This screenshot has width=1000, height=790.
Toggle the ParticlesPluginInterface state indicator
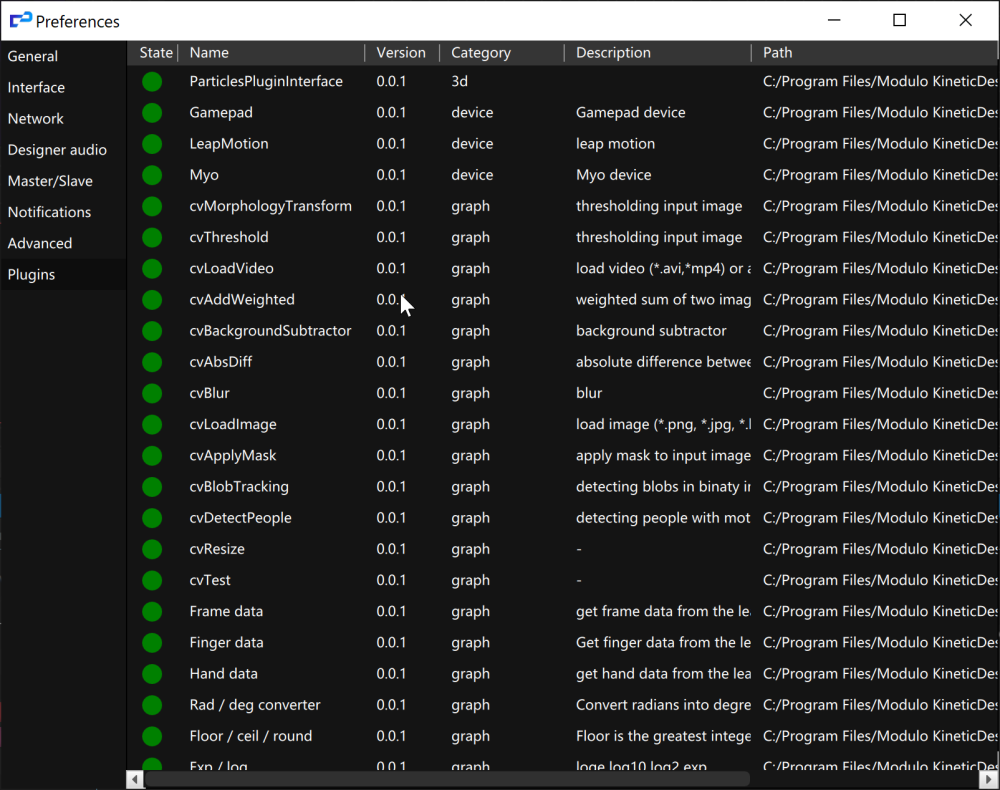point(152,82)
